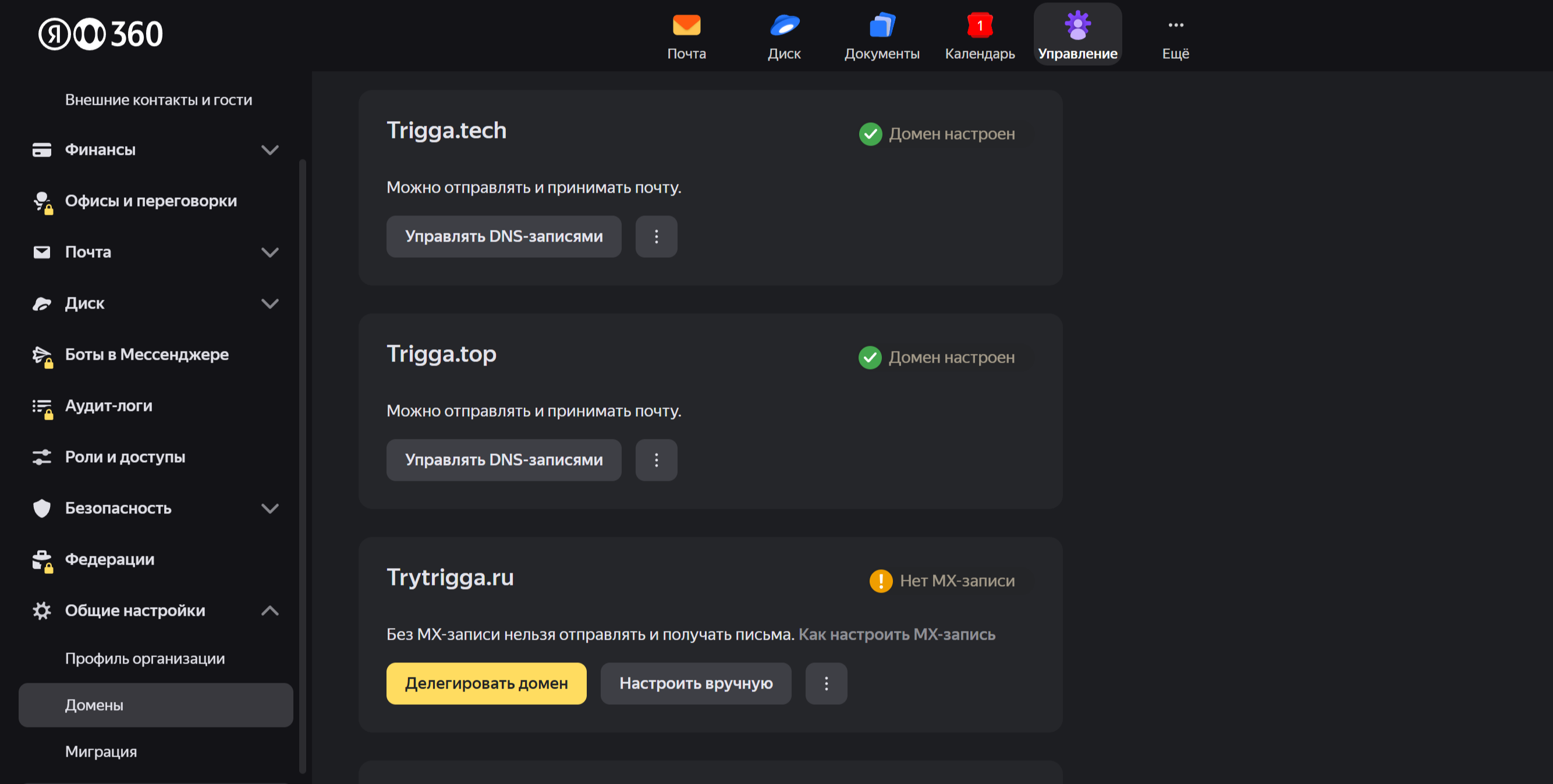Open more options for Trytrigga.ru domain

(x=826, y=683)
